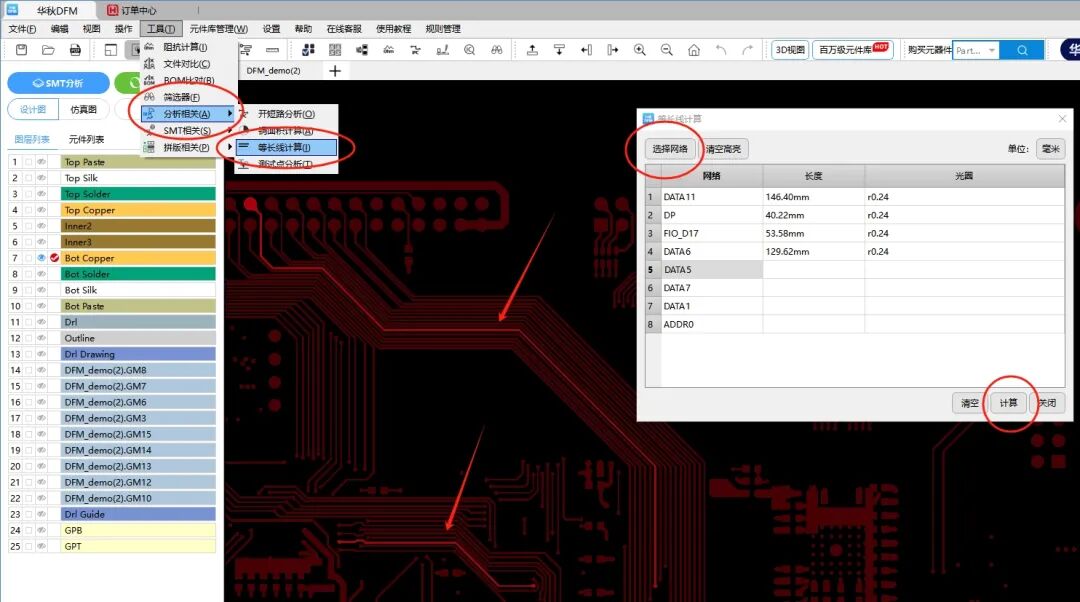Show the Top Copper layer via eye icon
The width and height of the screenshot is (1080, 602).
pos(42,210)
